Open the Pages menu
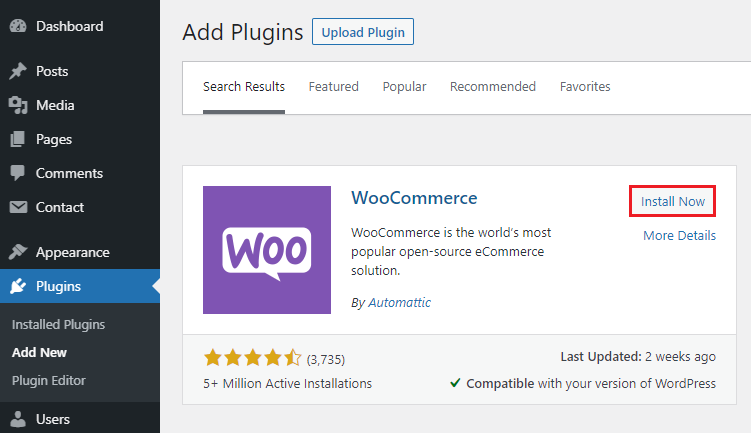The image size is (751, 433). 54,139
